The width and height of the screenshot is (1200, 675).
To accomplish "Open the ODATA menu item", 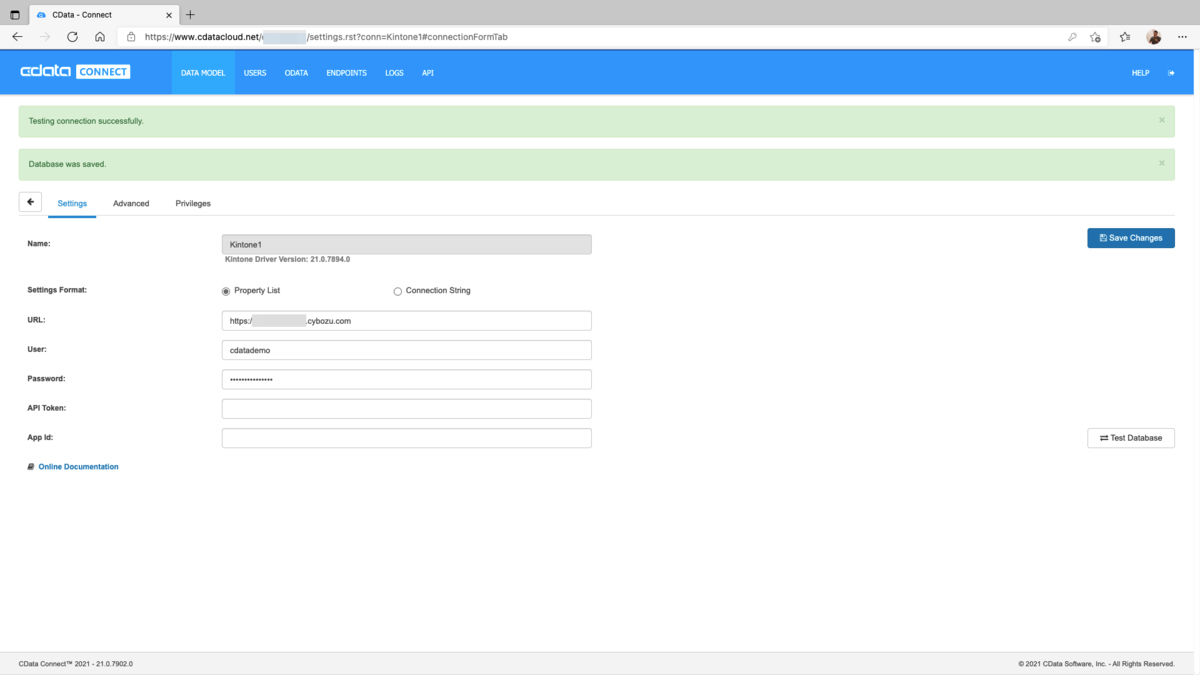I will pyautogui.click(x=296, y=73).
